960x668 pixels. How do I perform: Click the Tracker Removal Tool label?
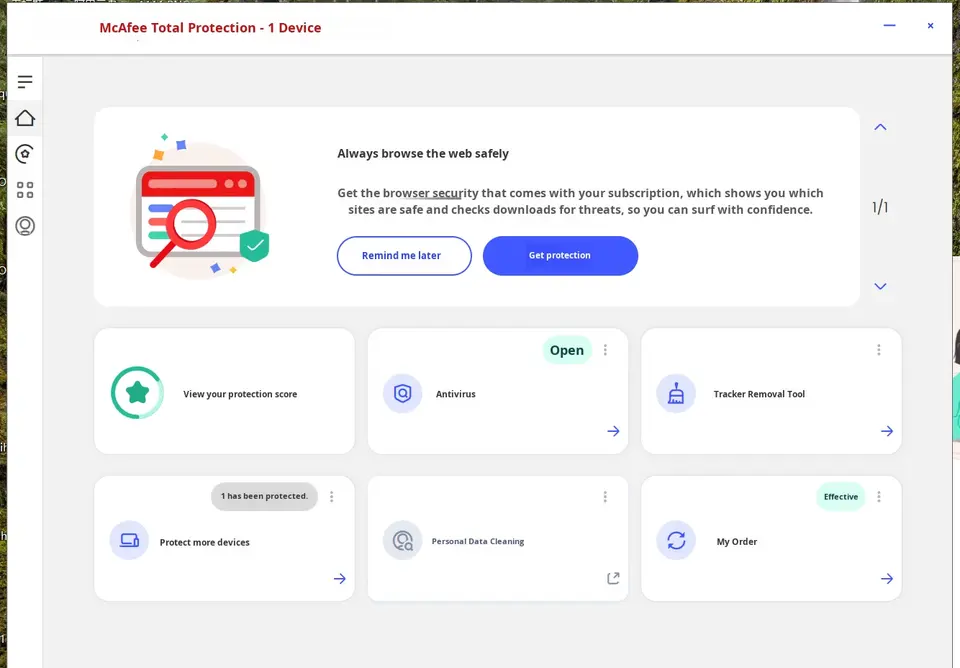[759, 394]
